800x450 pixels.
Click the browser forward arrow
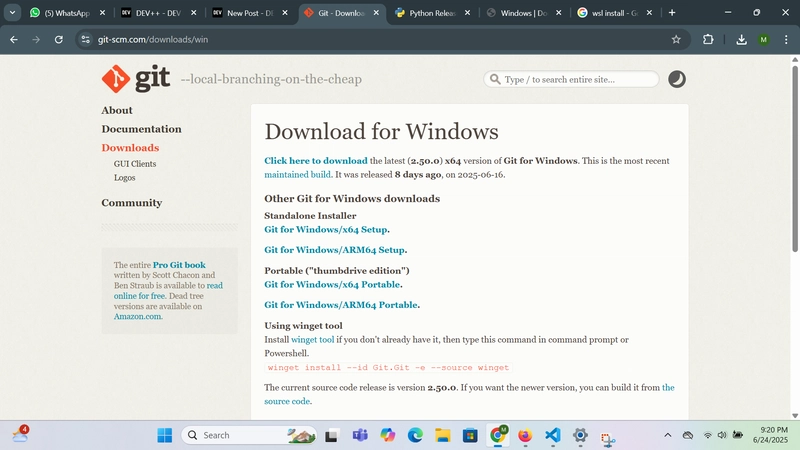click(x=36, y=39)
